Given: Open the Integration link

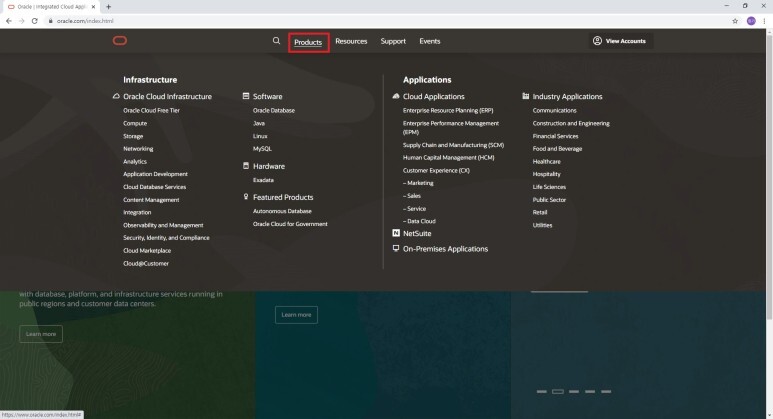Looking at the screenshot, I should pyautogui.click(x=137, y=212).
